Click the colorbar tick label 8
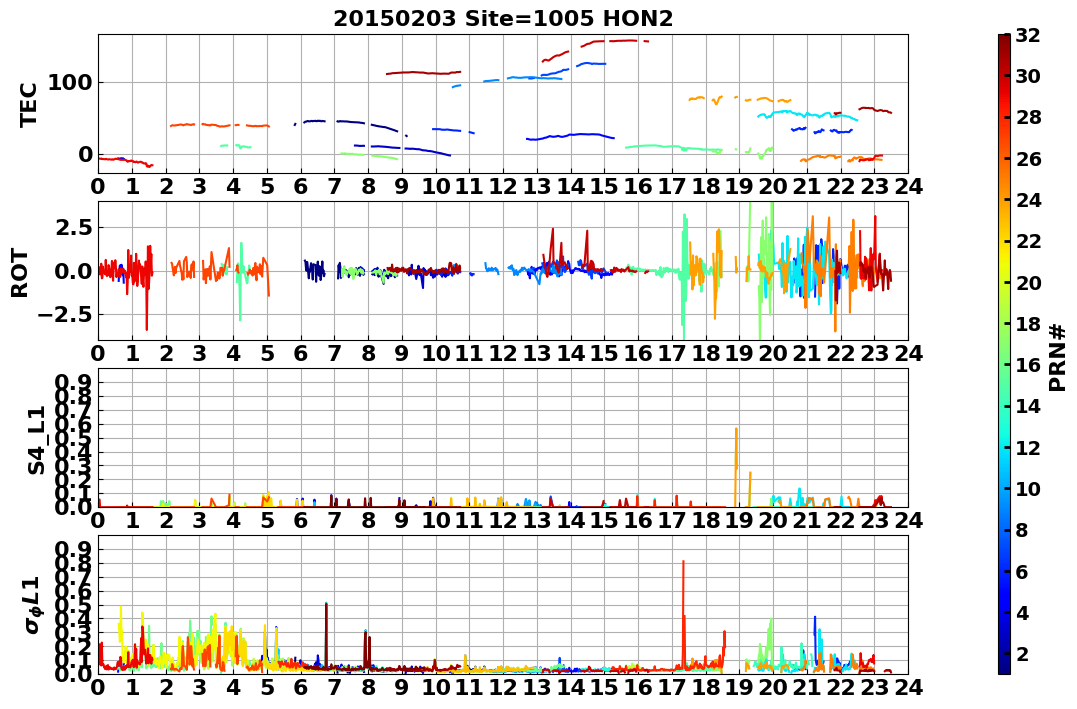The image size is (1077, 709). (x=1023, y=530)
